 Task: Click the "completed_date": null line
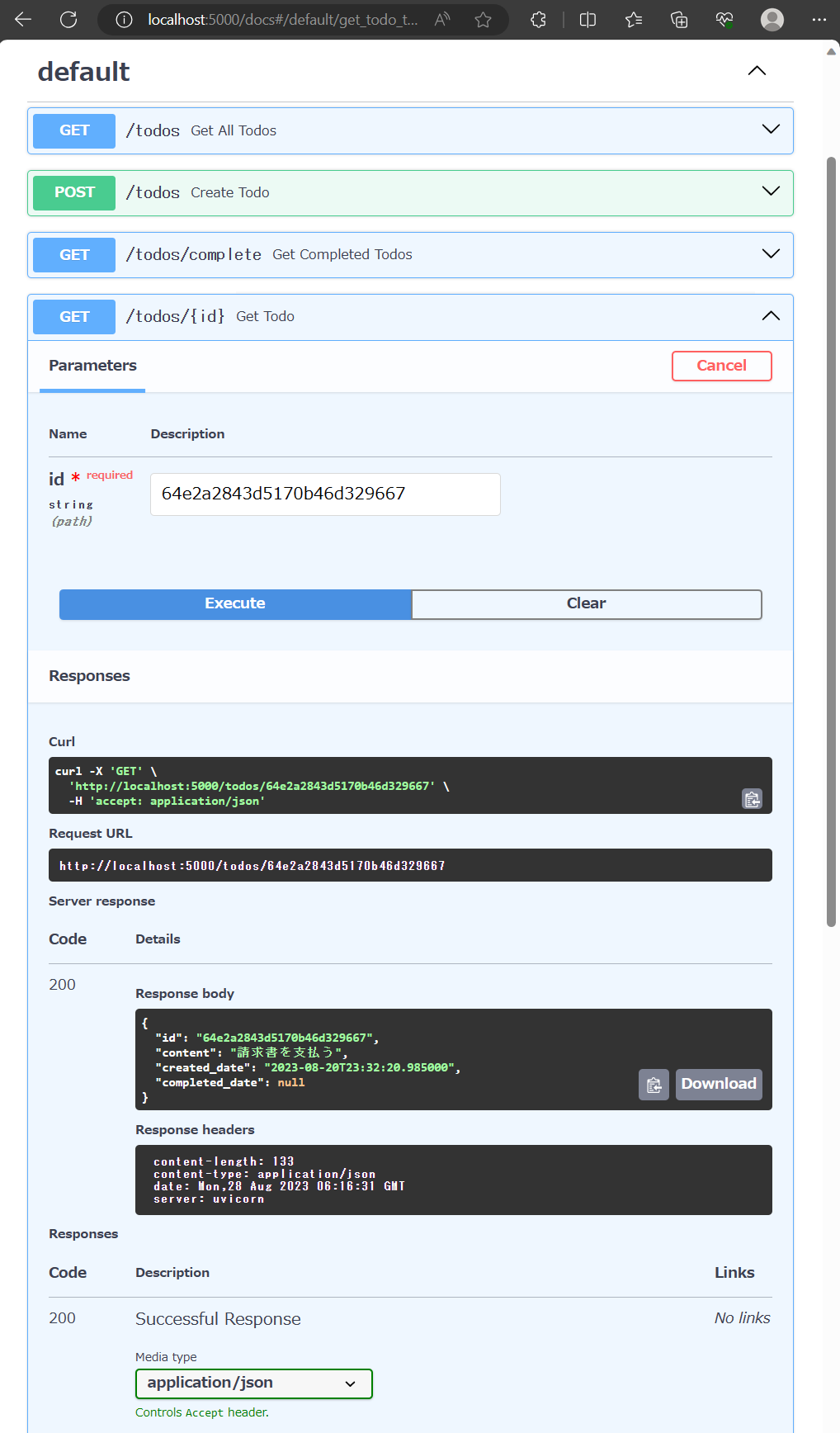pyautogui.click(x=230, y=1083)
